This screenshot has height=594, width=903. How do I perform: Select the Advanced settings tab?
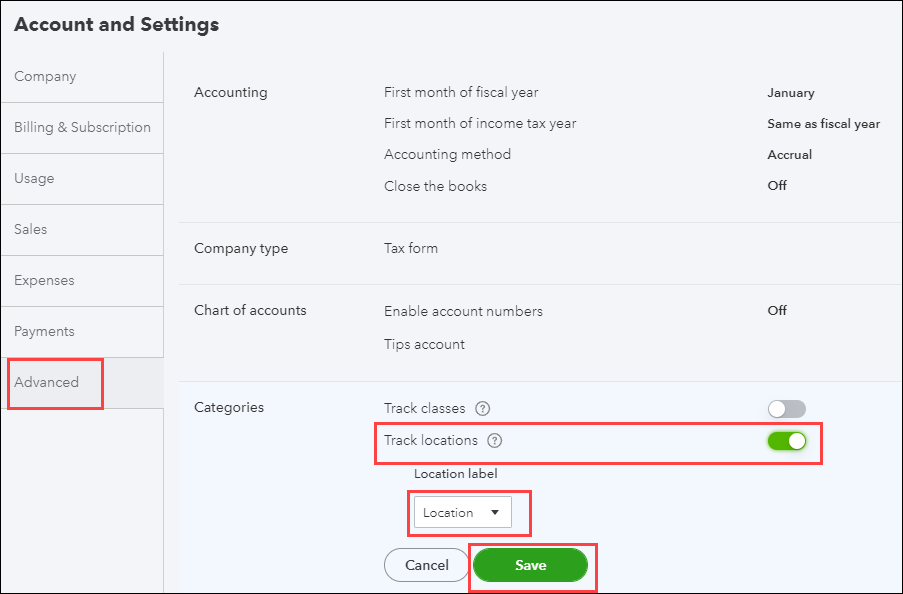[82, 383]
